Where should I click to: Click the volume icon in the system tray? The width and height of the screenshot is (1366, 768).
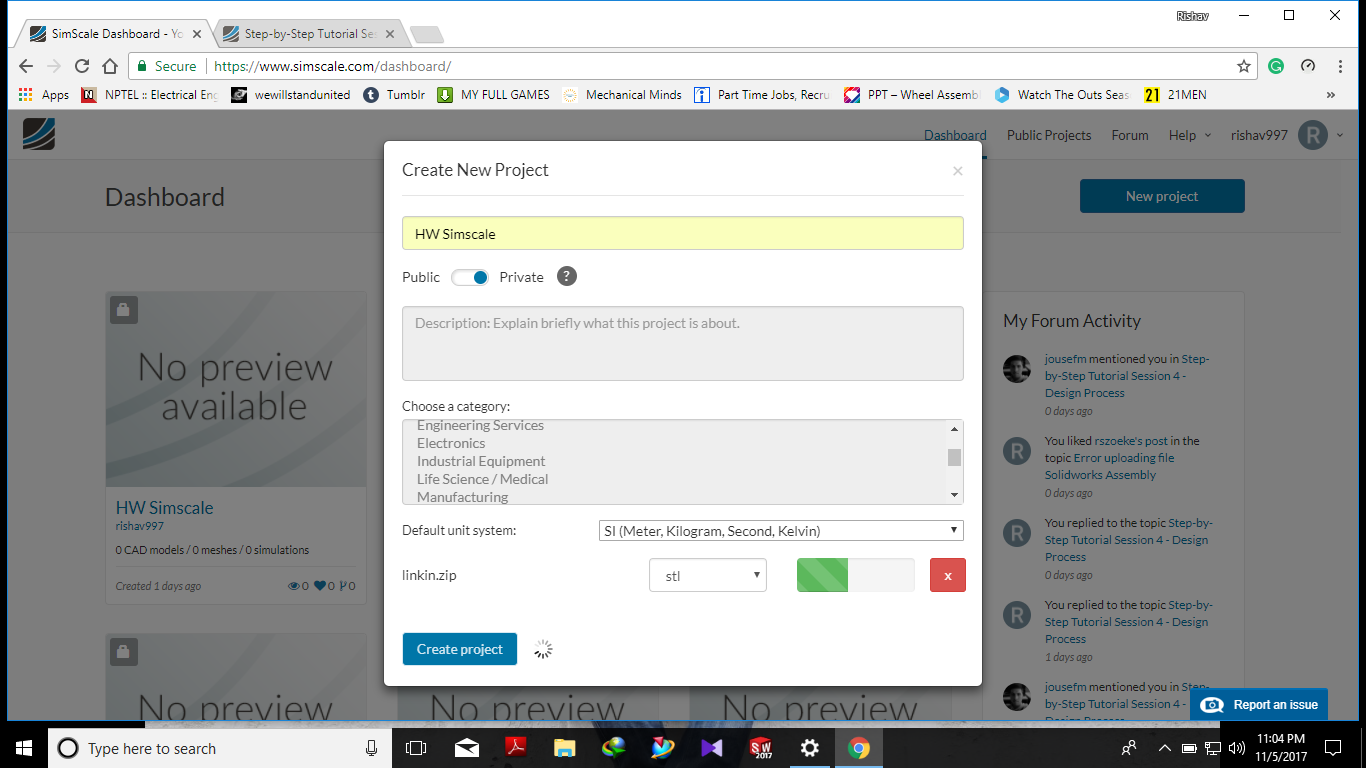[x=1236, y=748]
